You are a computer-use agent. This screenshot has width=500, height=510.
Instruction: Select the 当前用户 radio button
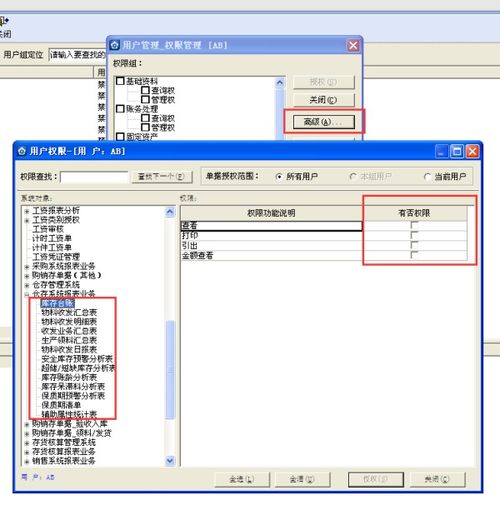427,177
